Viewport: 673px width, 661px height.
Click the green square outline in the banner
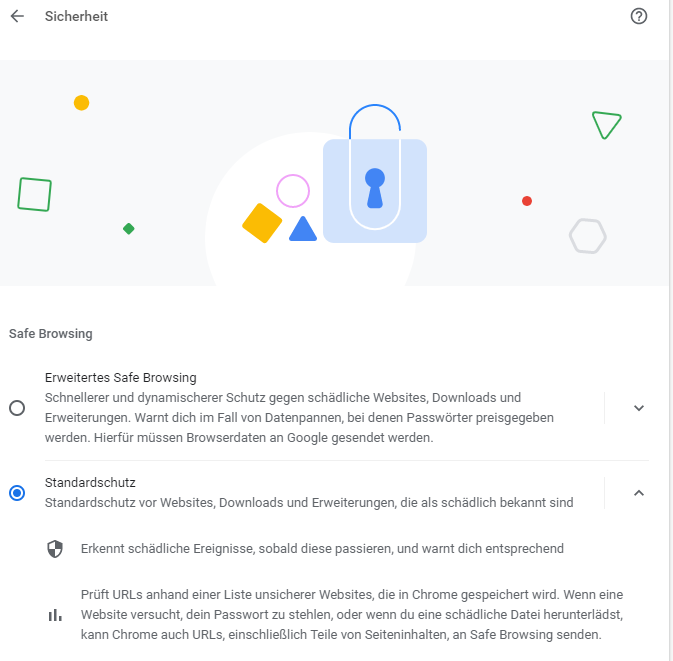click(x=34, y=194)
